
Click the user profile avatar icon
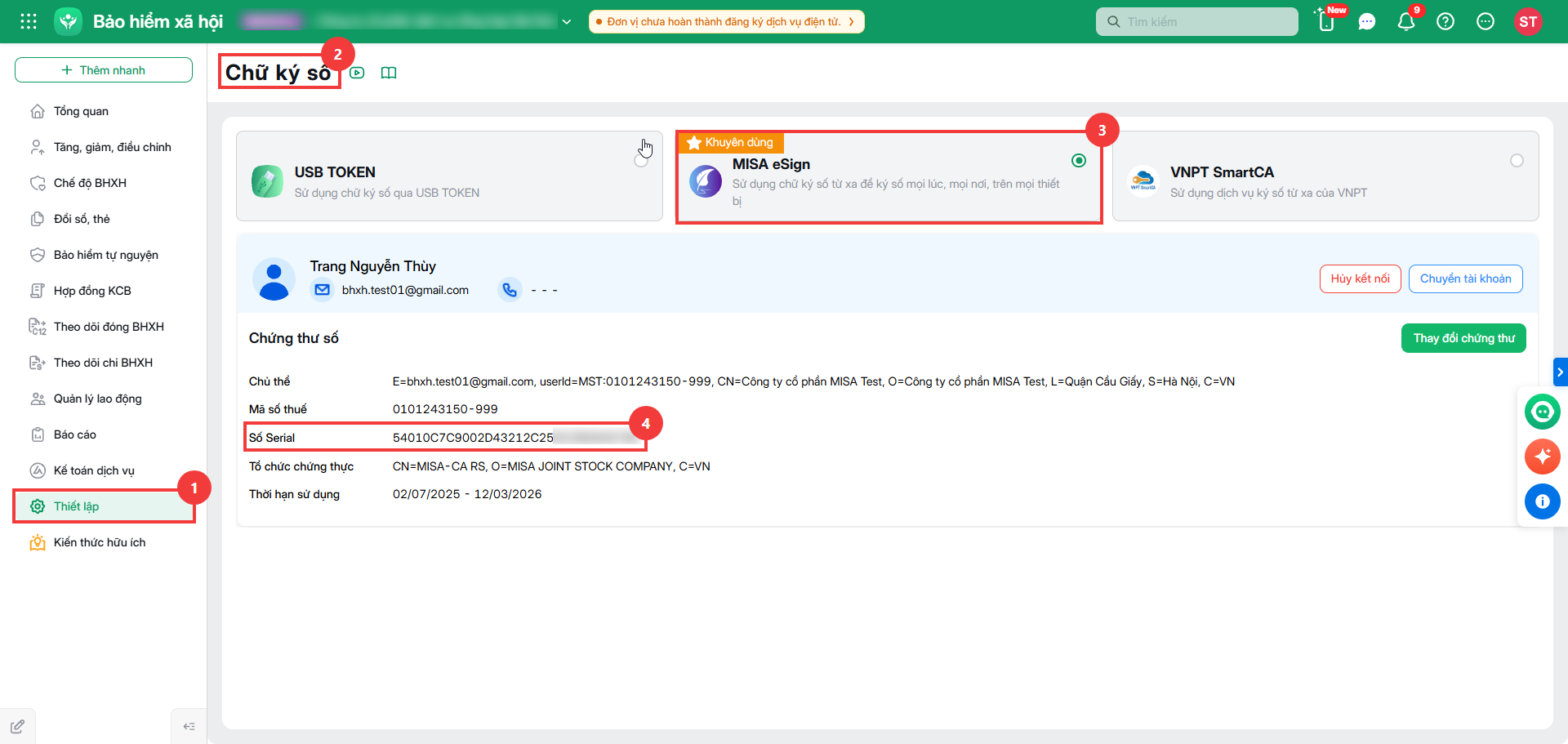point(274,279)
